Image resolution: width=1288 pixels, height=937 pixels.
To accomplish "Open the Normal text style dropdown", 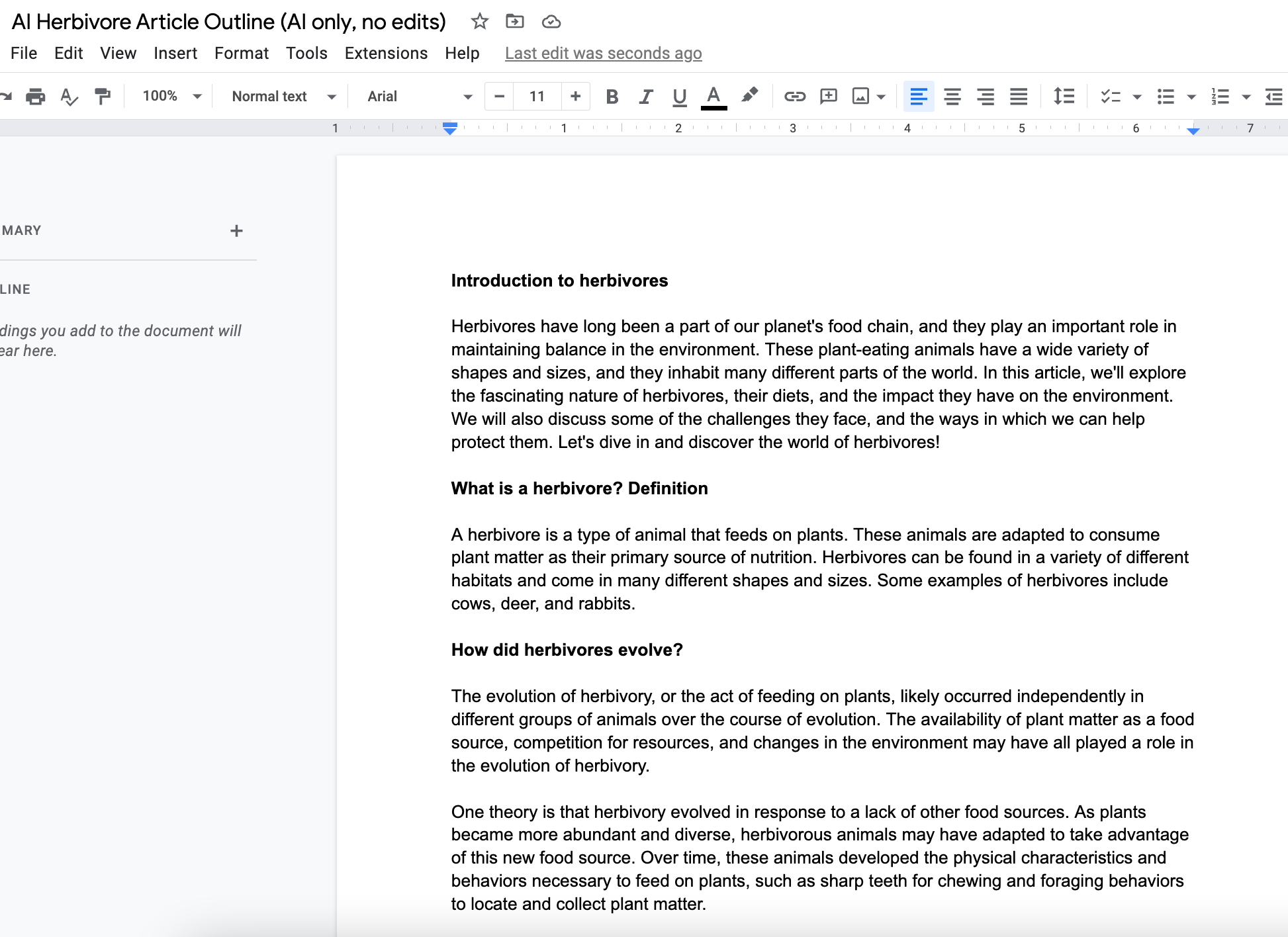I will click(x=284, y=97).
